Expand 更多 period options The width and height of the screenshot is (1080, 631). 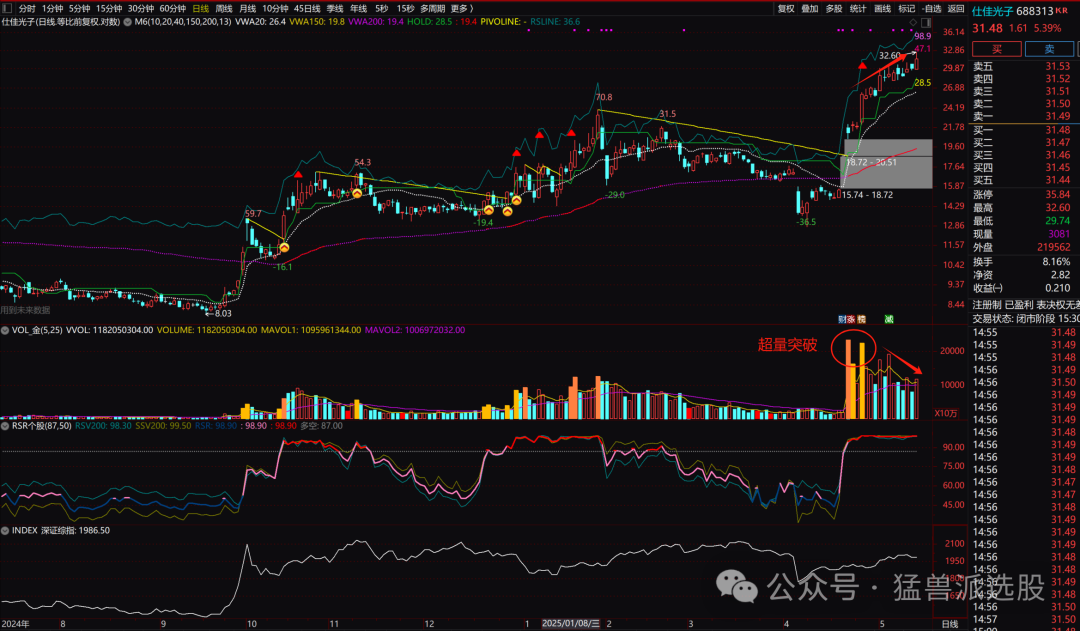coord(461,9)
